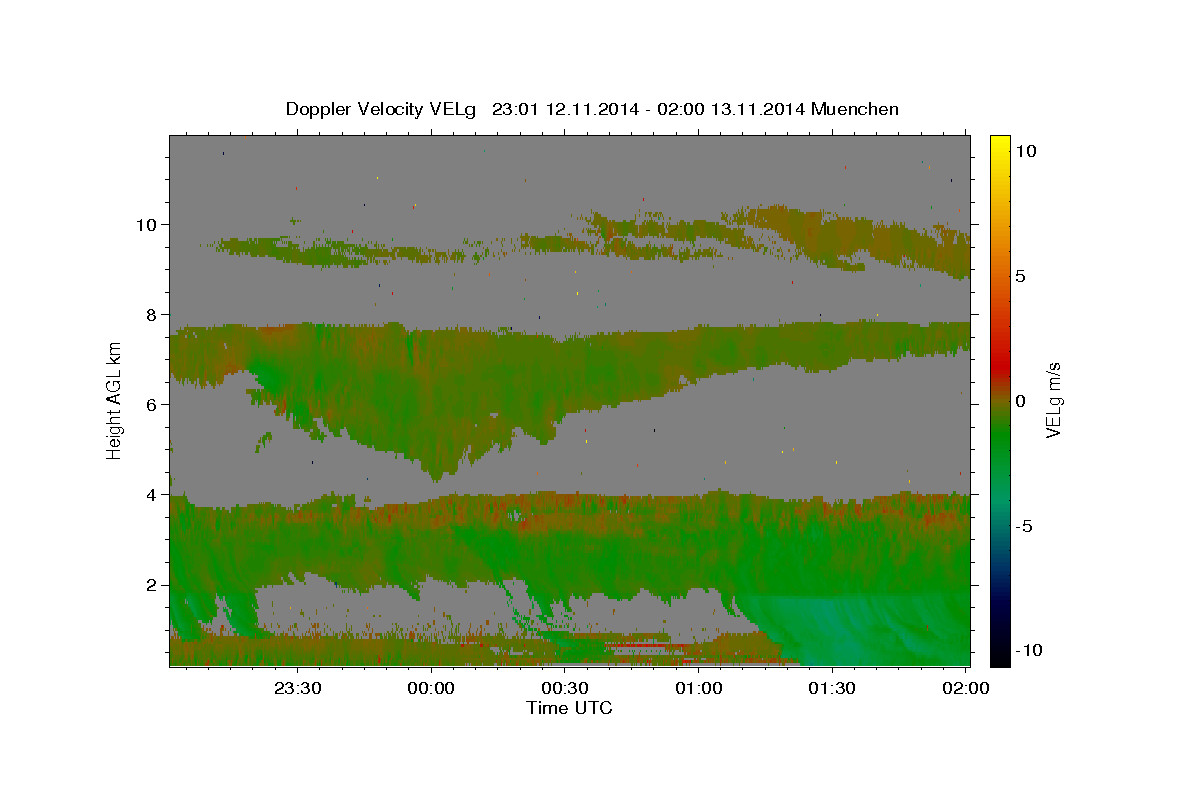
Task: Click the 'VELg m/s' colorbar label
Action: pyautogui.click(x=1053, y=399)
